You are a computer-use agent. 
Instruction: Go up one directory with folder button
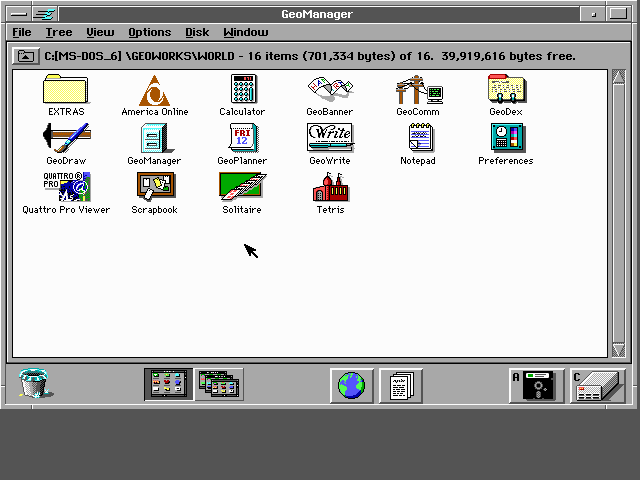tap(26, 56)
